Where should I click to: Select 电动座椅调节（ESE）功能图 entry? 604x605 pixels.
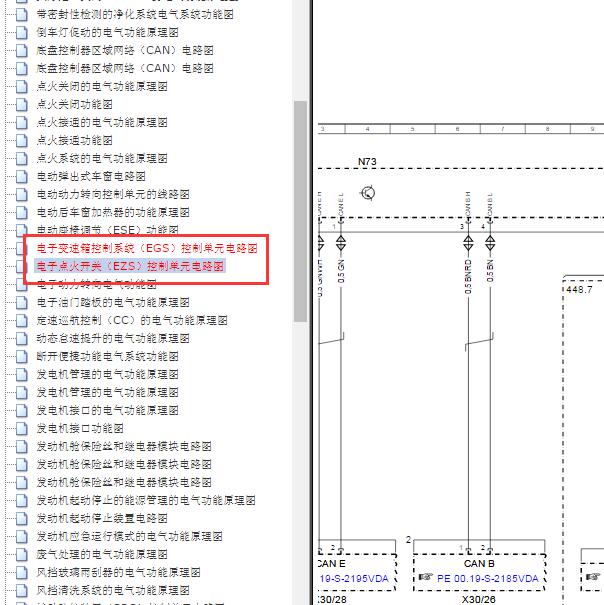107,230
